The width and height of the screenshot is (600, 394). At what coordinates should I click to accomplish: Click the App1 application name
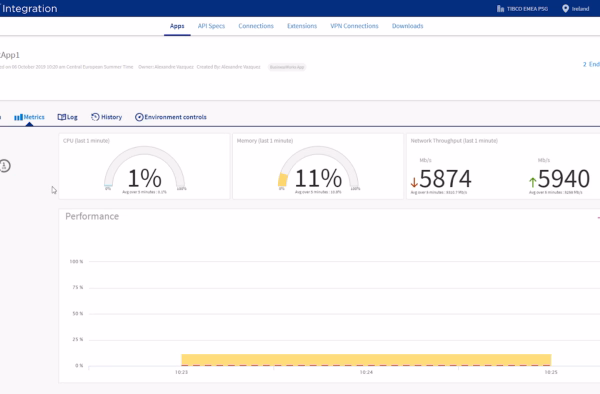(10, 55)
